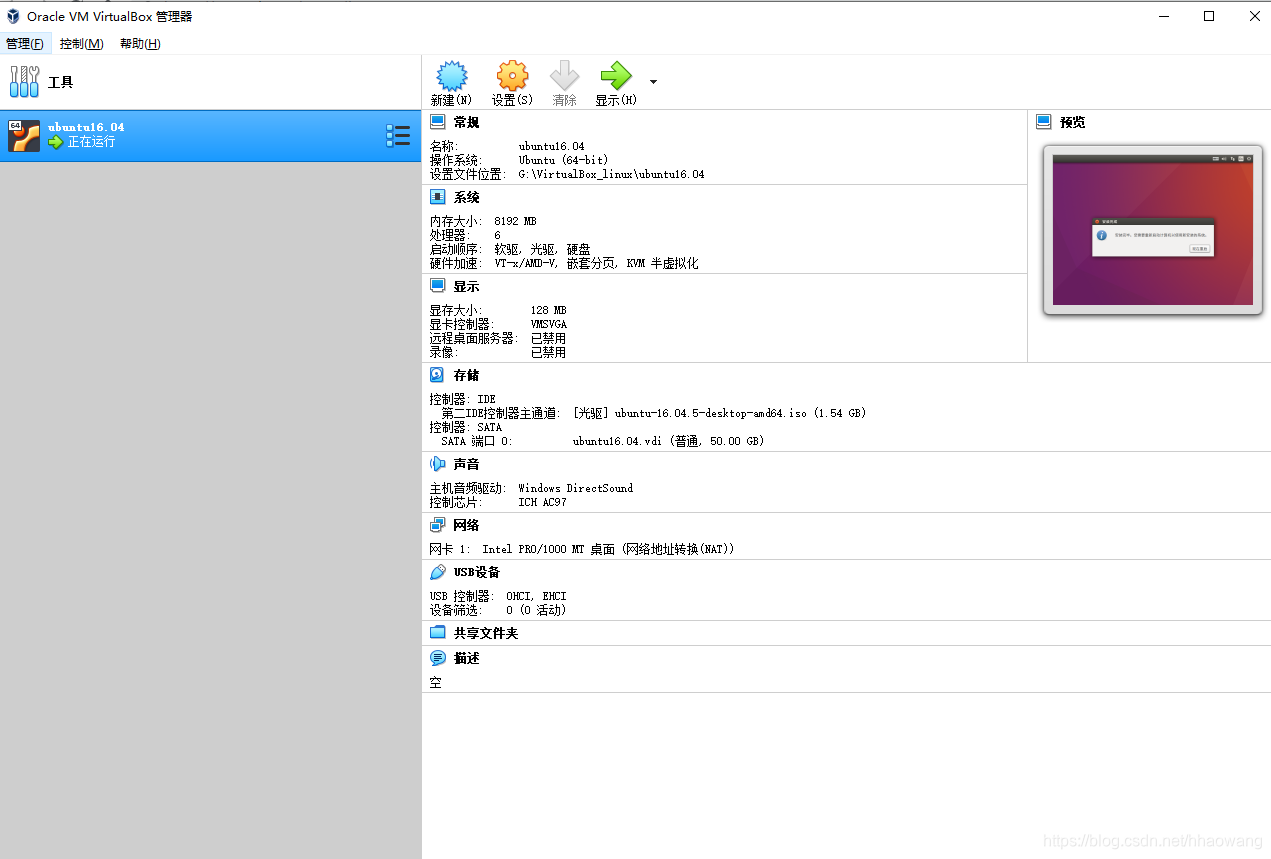This screenshot has height=859, width=1271.
Task: Click the 显示(H) green arrow icon
Action: click(616, 76)
